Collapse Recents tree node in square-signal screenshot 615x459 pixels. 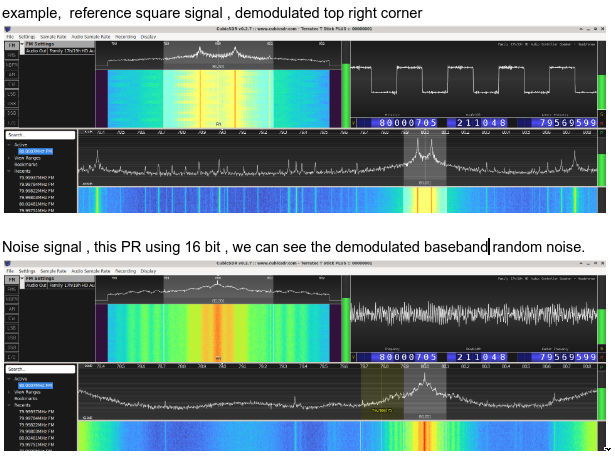pyautogui.click(x=9, y=171)
